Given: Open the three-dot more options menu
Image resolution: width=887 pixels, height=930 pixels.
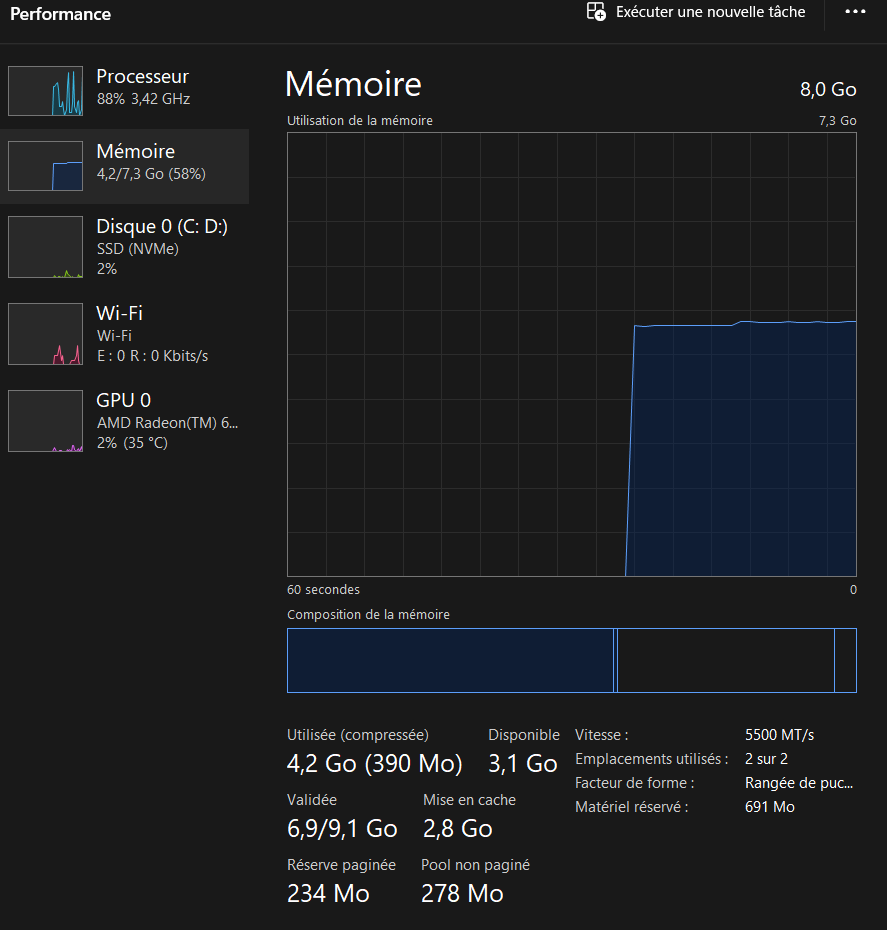Looking at the screenshot, I should pos(855,12).
